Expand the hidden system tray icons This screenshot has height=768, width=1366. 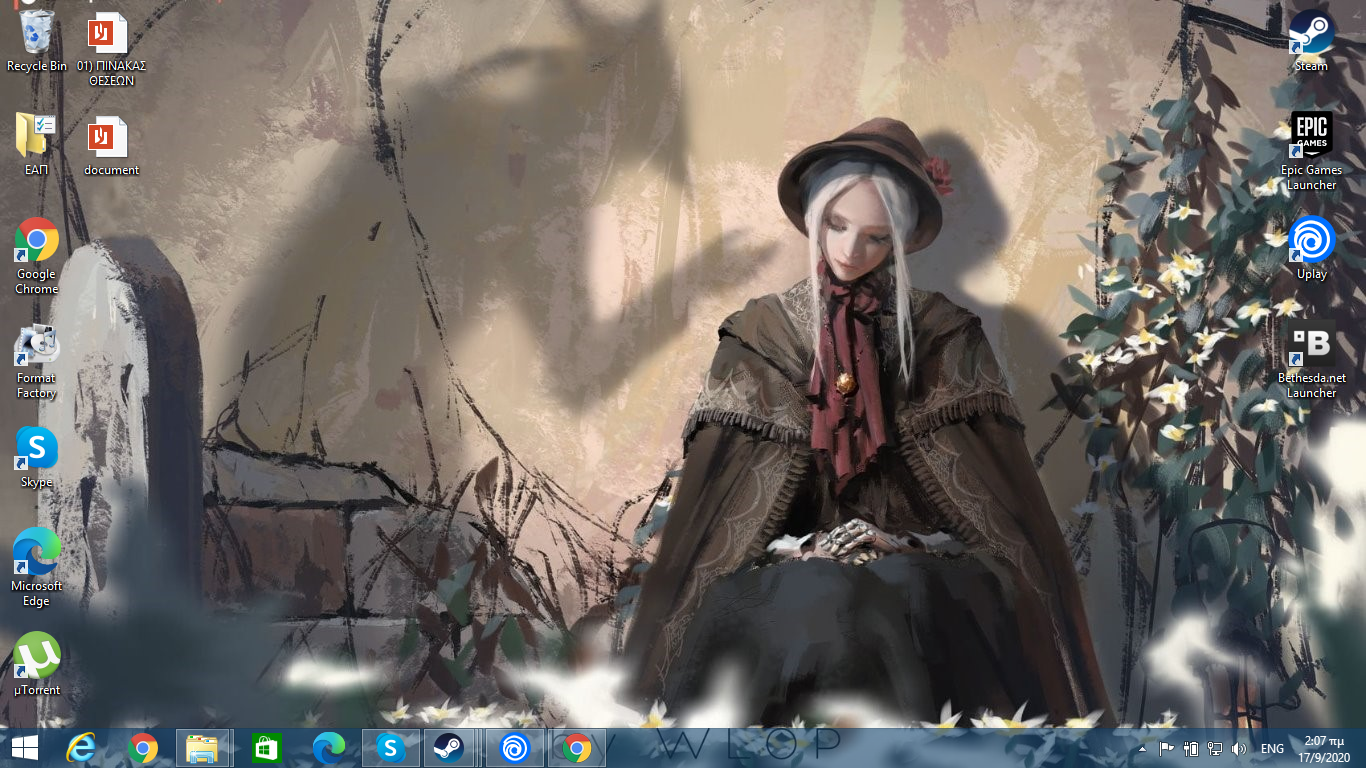(1143, 749)
